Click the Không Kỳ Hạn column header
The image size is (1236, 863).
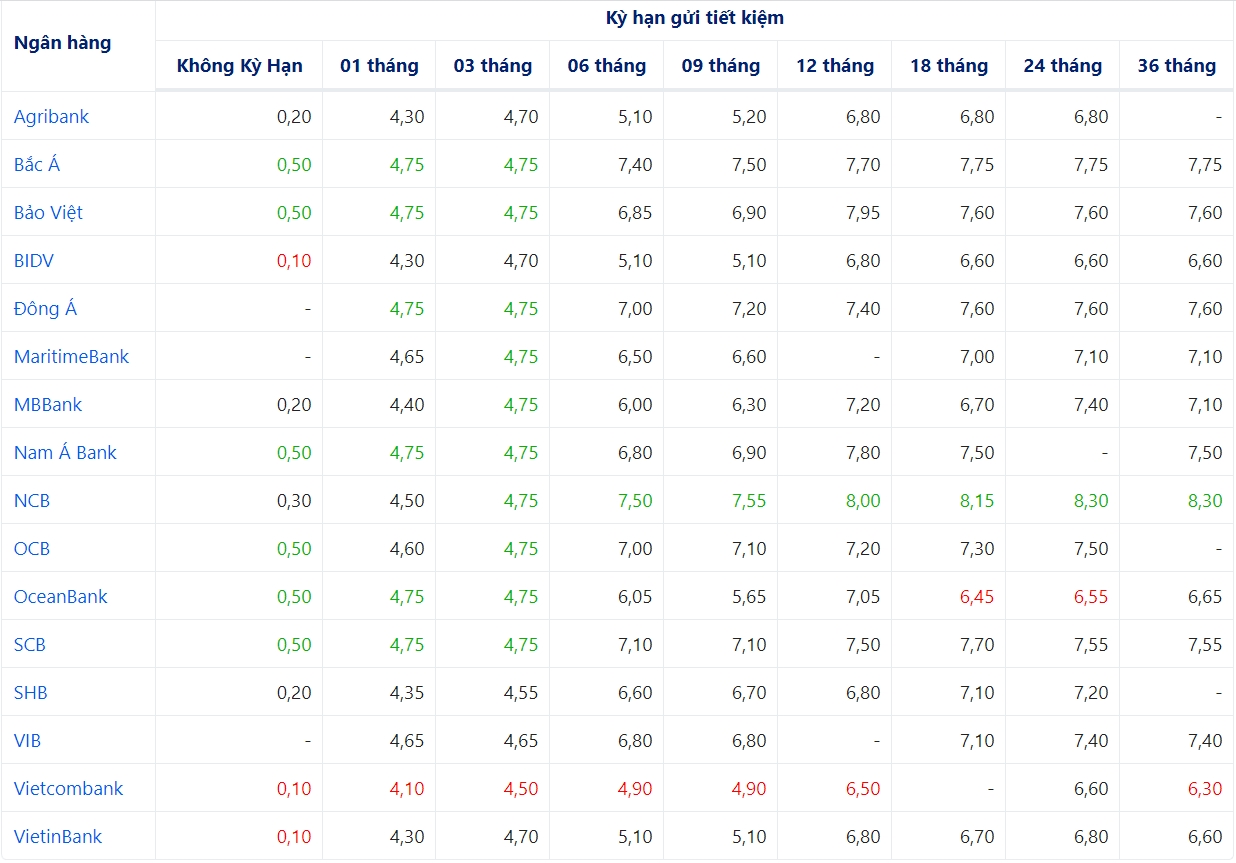[x=239, y=66]
